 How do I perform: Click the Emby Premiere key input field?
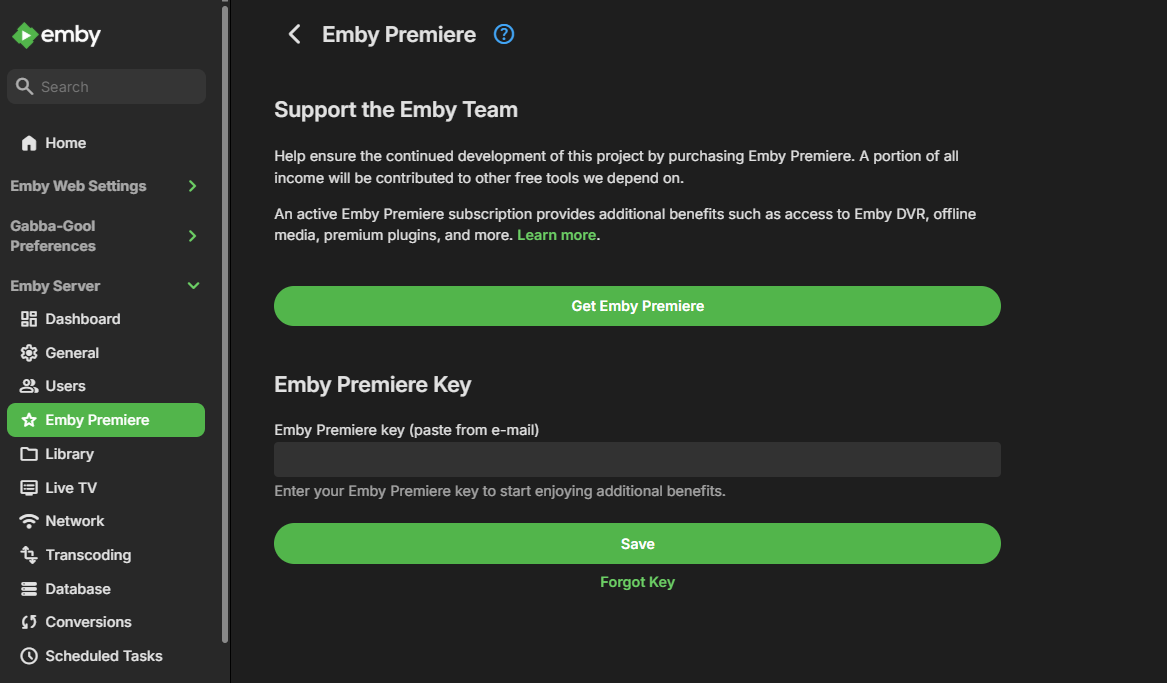coord(637,460)
